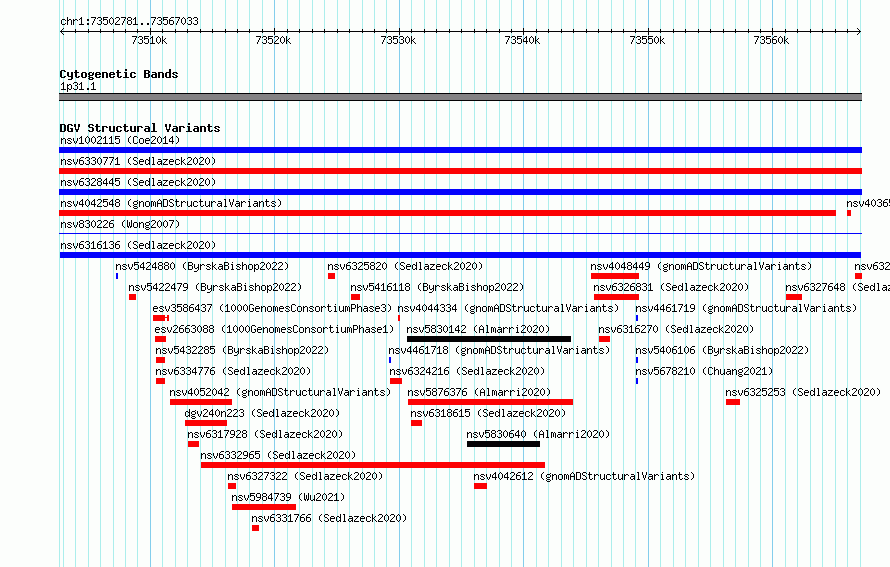Open nsv6328445 (Sedlazeck2020) label
890x567 pixels.
(138, 182)
